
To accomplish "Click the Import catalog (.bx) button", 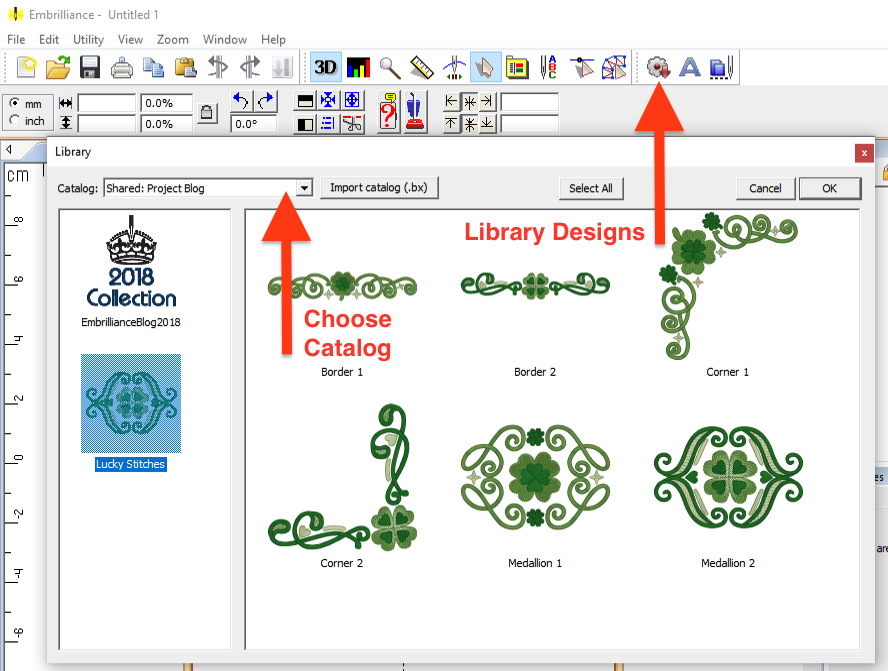I will 379,188.
